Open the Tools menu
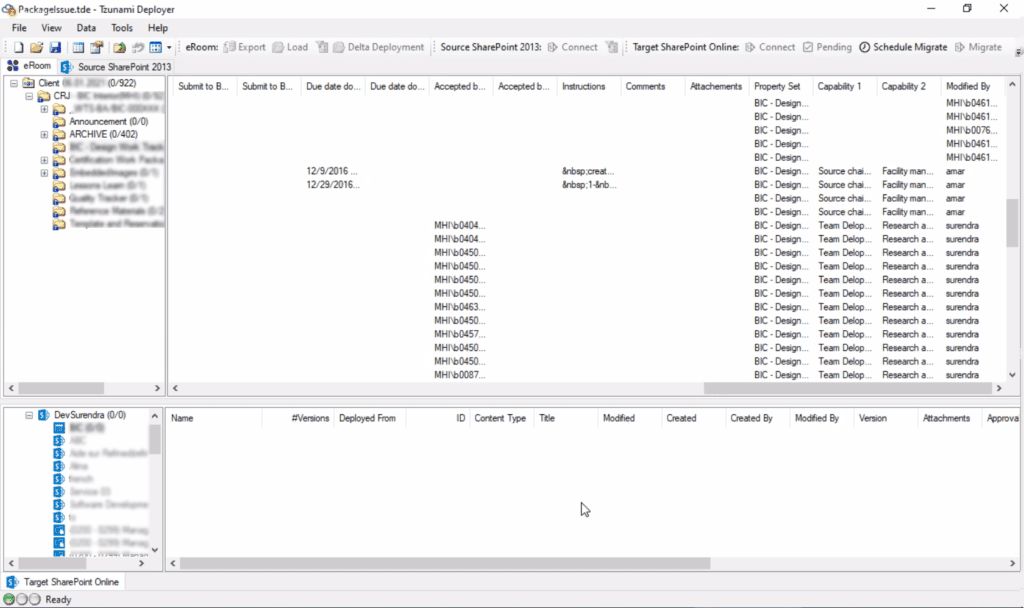This screenshot has width=1024, height=608. pyautogui.click(x=121, y=28)
